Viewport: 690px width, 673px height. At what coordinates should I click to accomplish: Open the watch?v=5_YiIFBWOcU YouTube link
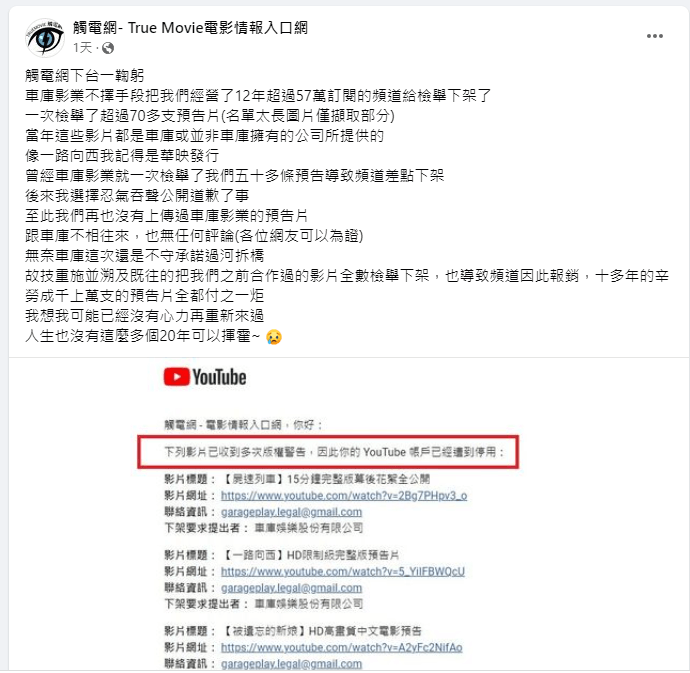coord(342,571)
